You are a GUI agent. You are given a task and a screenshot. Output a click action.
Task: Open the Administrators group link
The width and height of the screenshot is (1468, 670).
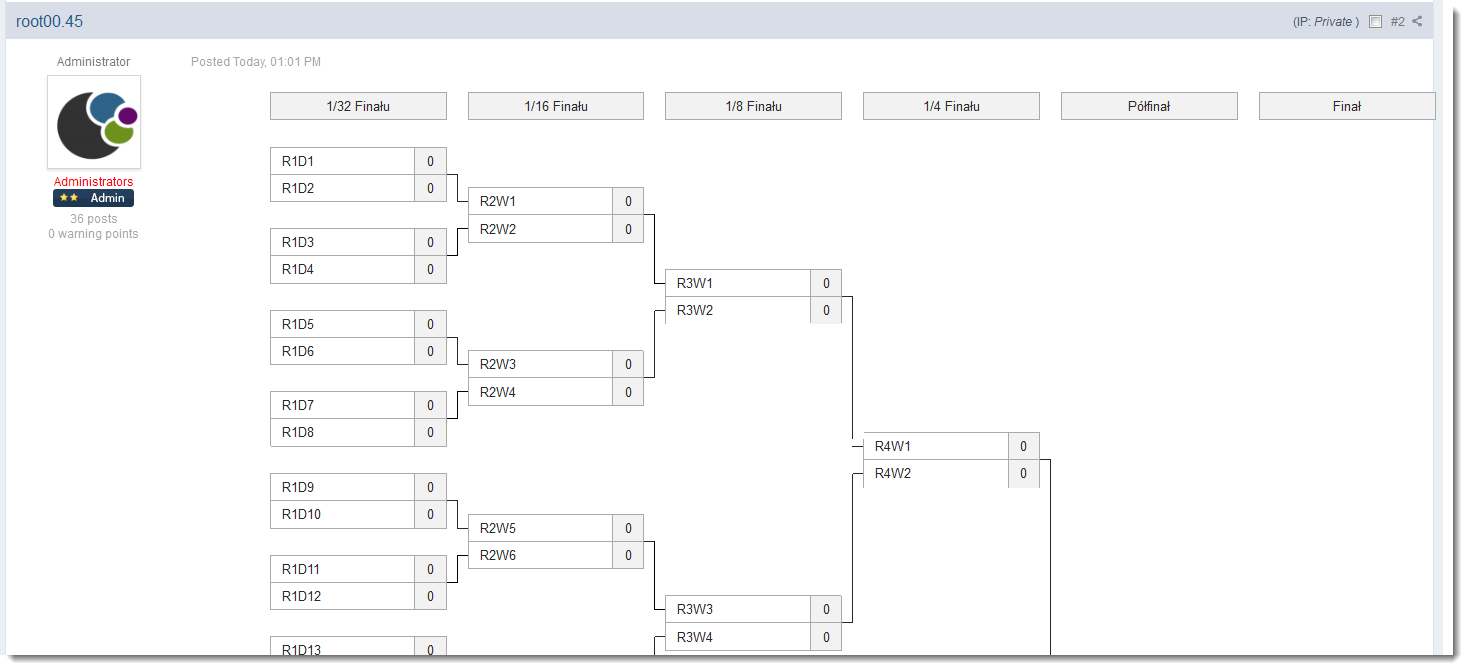tap(93, 182)
